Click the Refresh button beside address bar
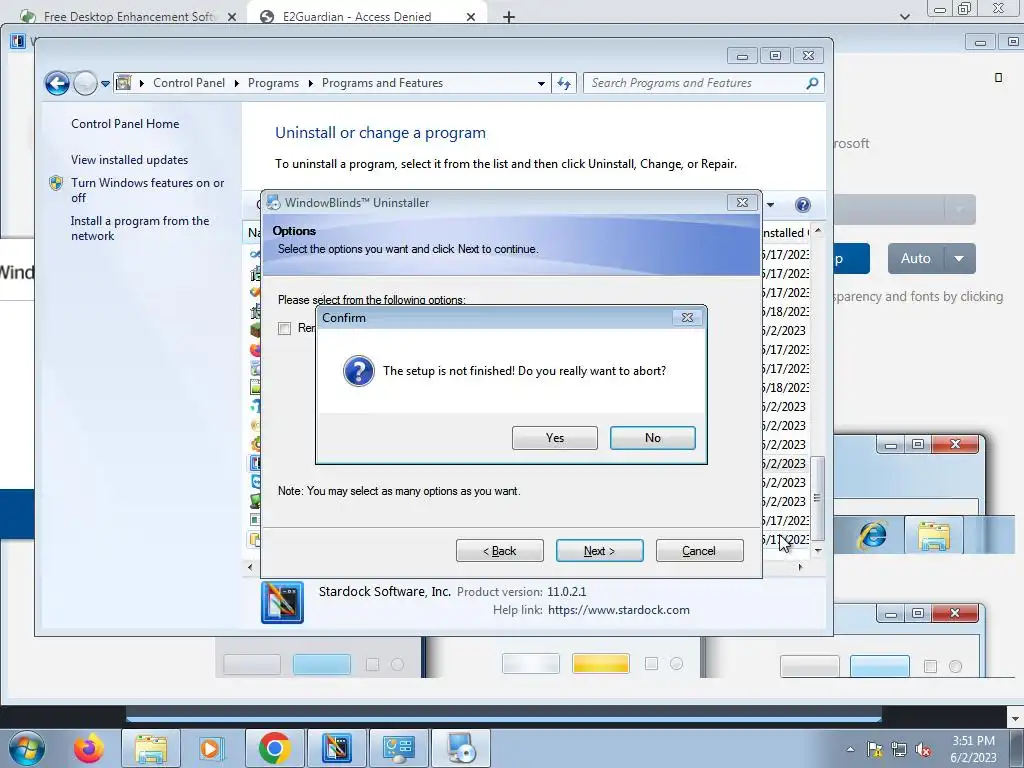 [564, 83]
